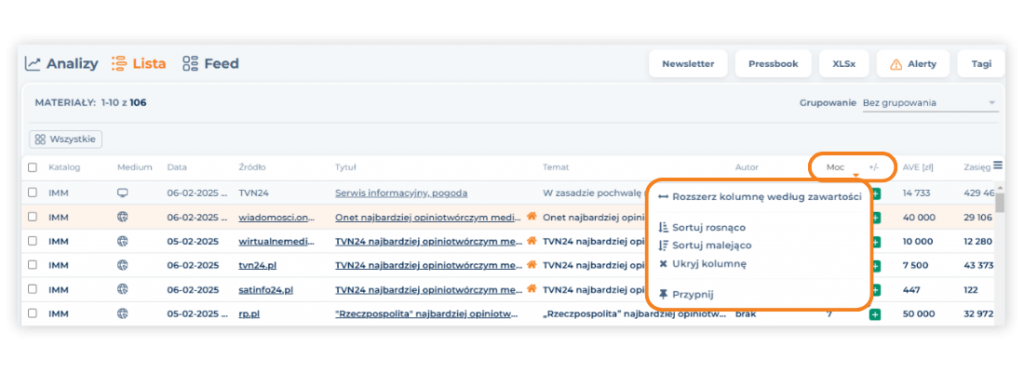Check the tvn24.pl row checkbox
Screen dimensions: 1024x372
33,265
